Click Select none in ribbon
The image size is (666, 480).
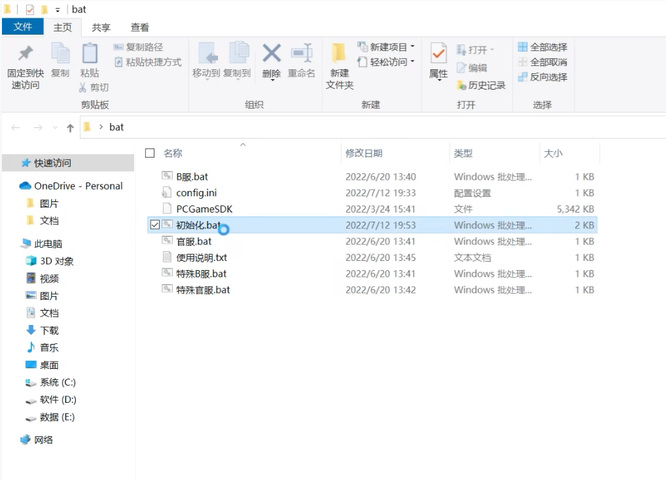(x=542, y=62)
